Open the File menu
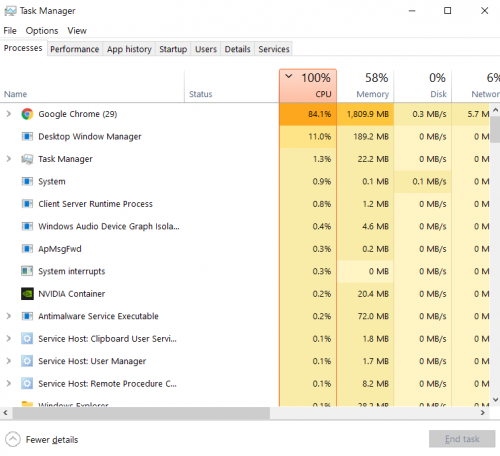 tap(10, 31)
